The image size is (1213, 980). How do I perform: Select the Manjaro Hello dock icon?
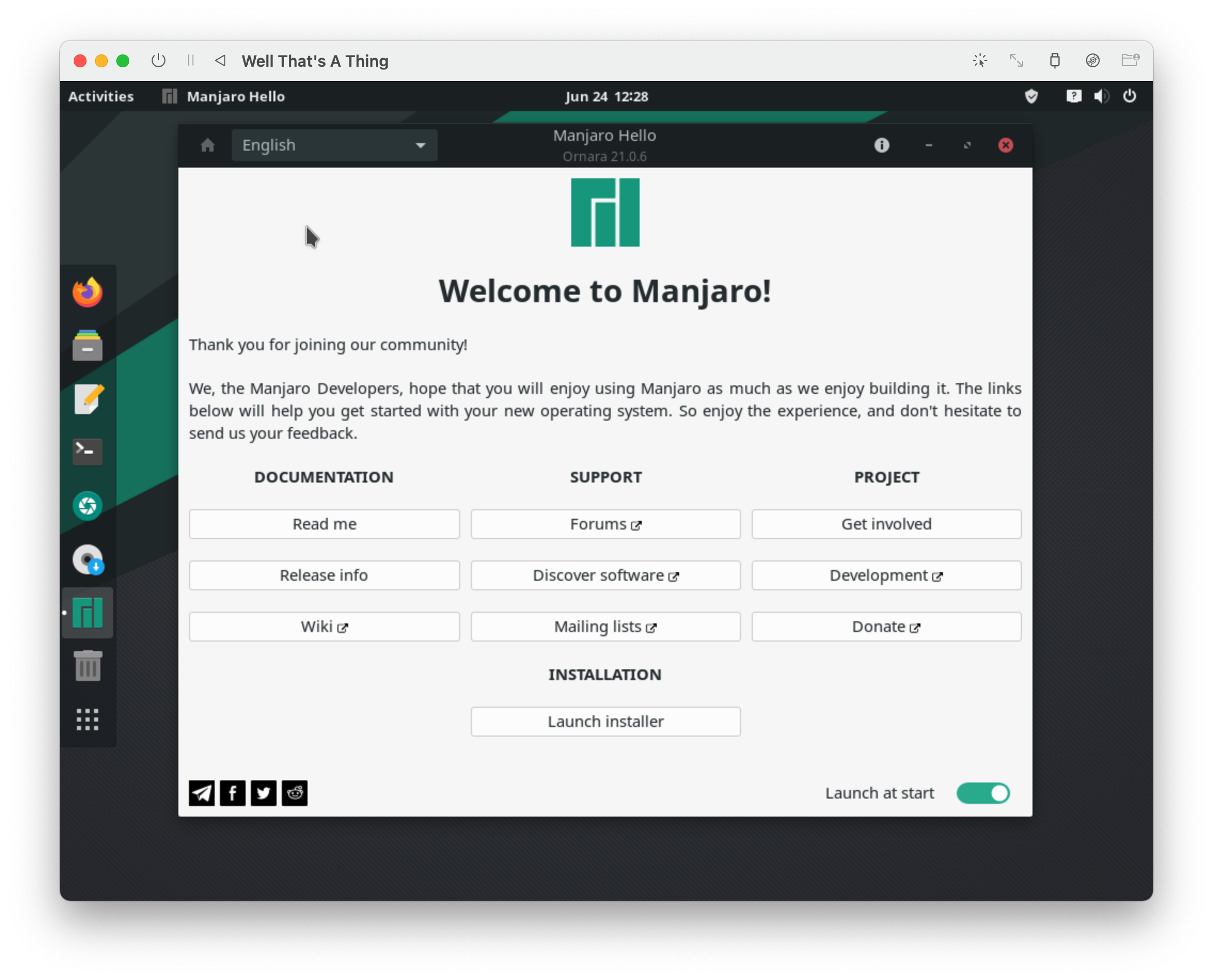click(x=88, y=613)
